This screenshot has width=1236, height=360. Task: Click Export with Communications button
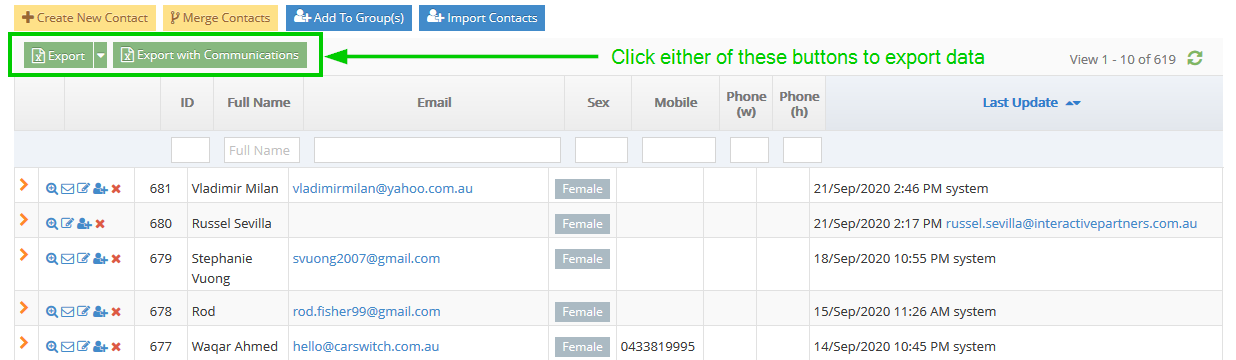click(210, 56)
